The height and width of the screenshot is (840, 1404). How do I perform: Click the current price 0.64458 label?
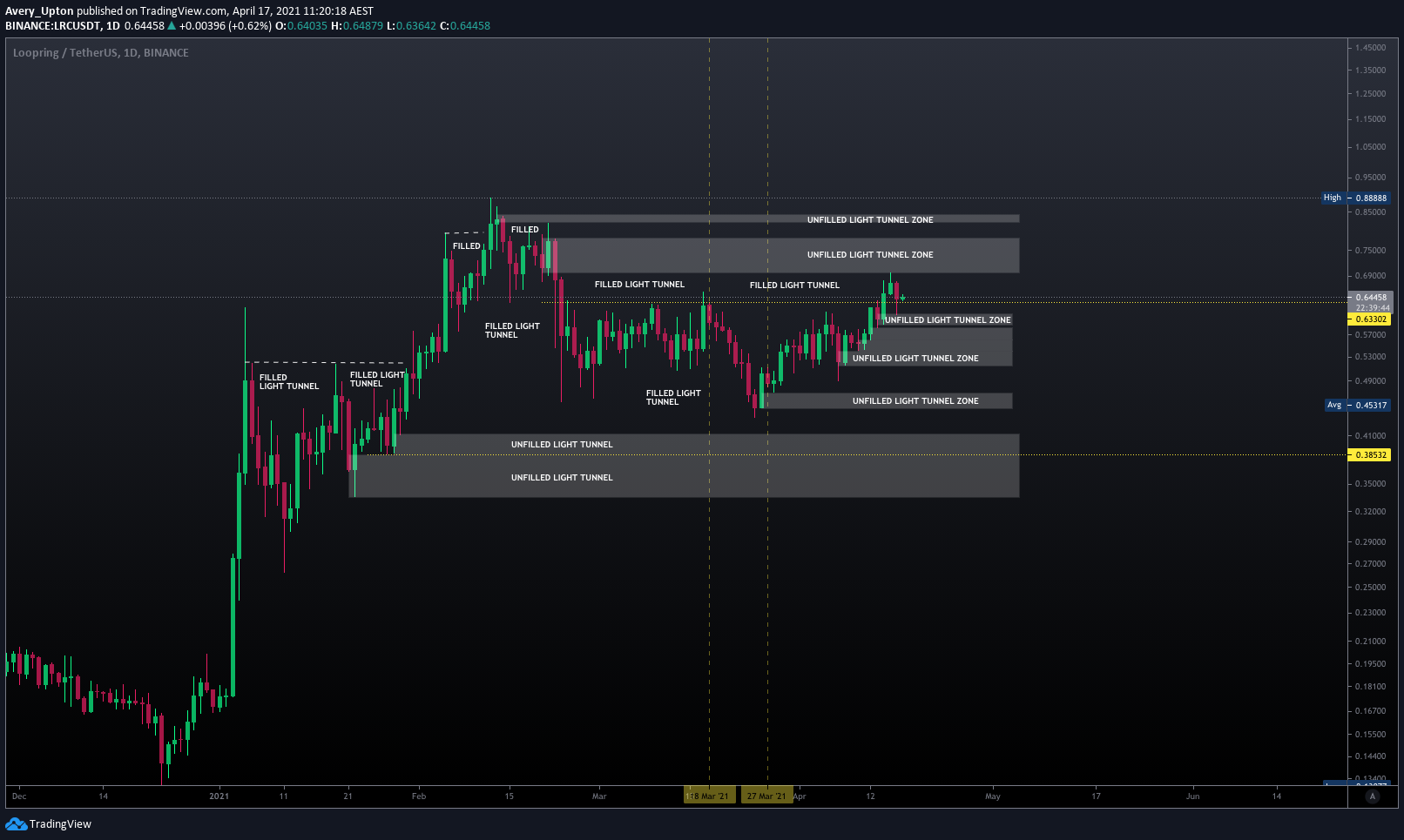click(x=1371, y=297)
